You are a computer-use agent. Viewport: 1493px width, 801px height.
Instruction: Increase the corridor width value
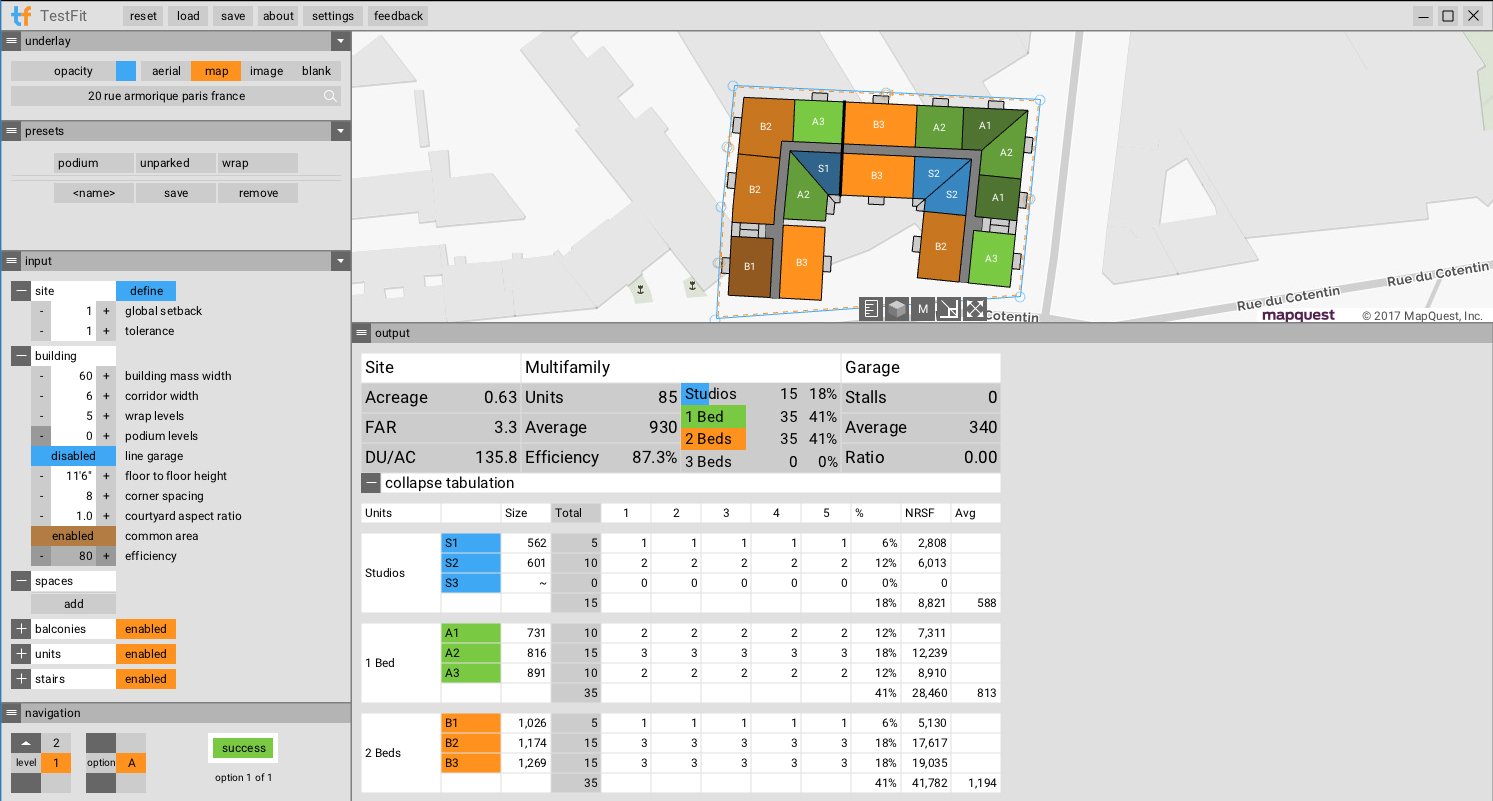coord(106,396)
